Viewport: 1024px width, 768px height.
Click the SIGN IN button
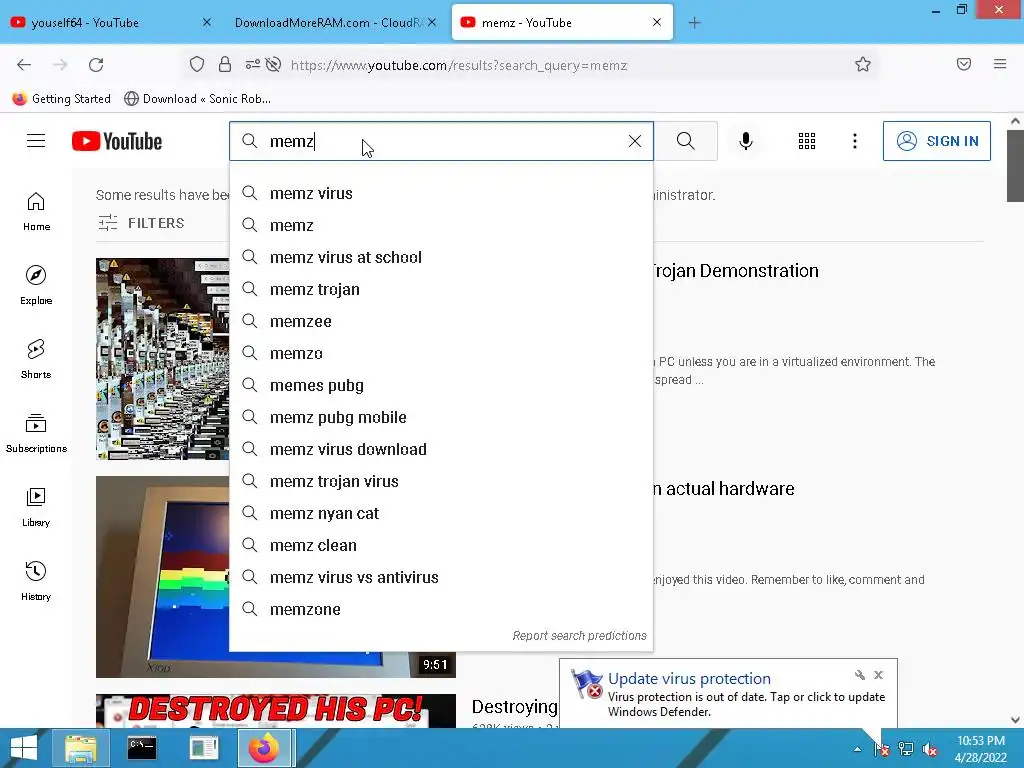point(936,141)
